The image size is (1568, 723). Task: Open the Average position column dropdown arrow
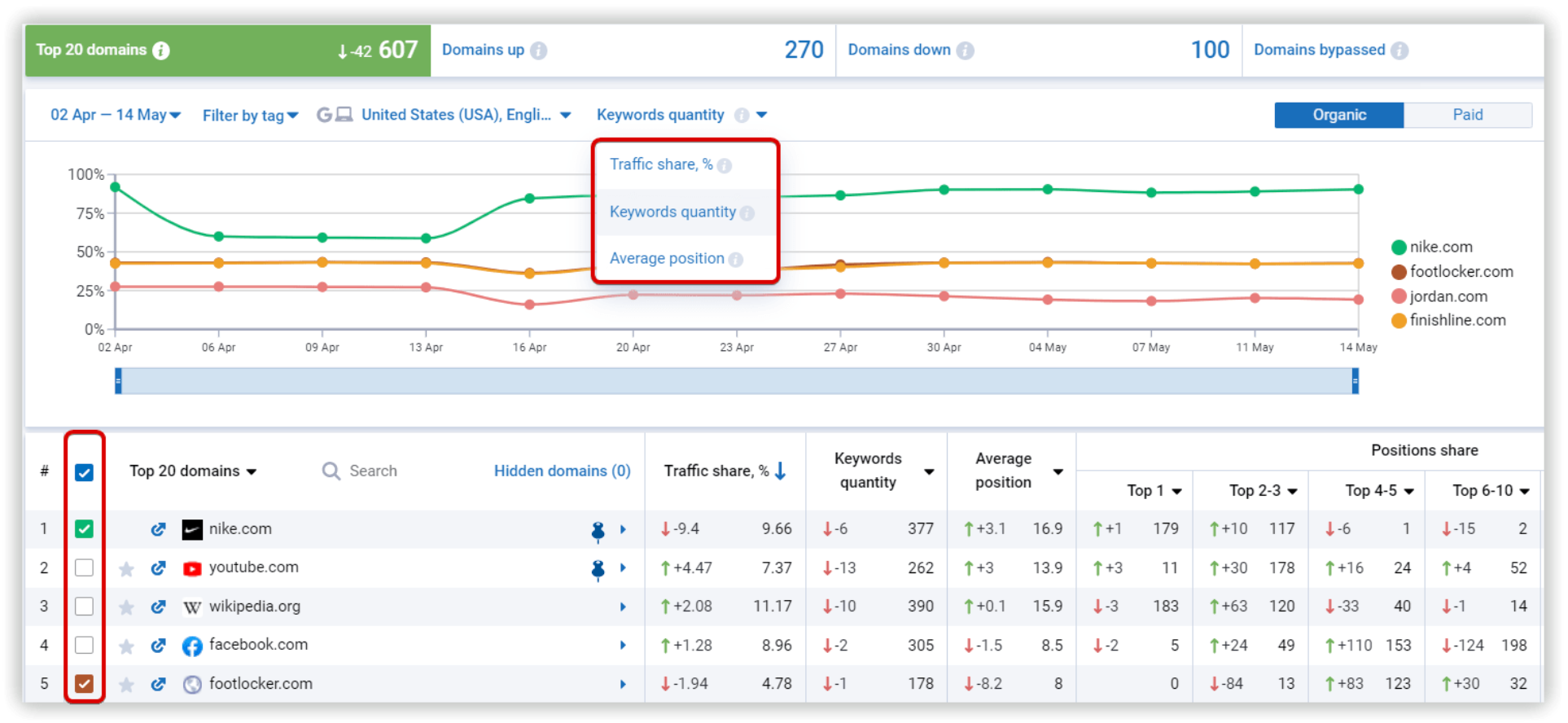(1058, 472)
